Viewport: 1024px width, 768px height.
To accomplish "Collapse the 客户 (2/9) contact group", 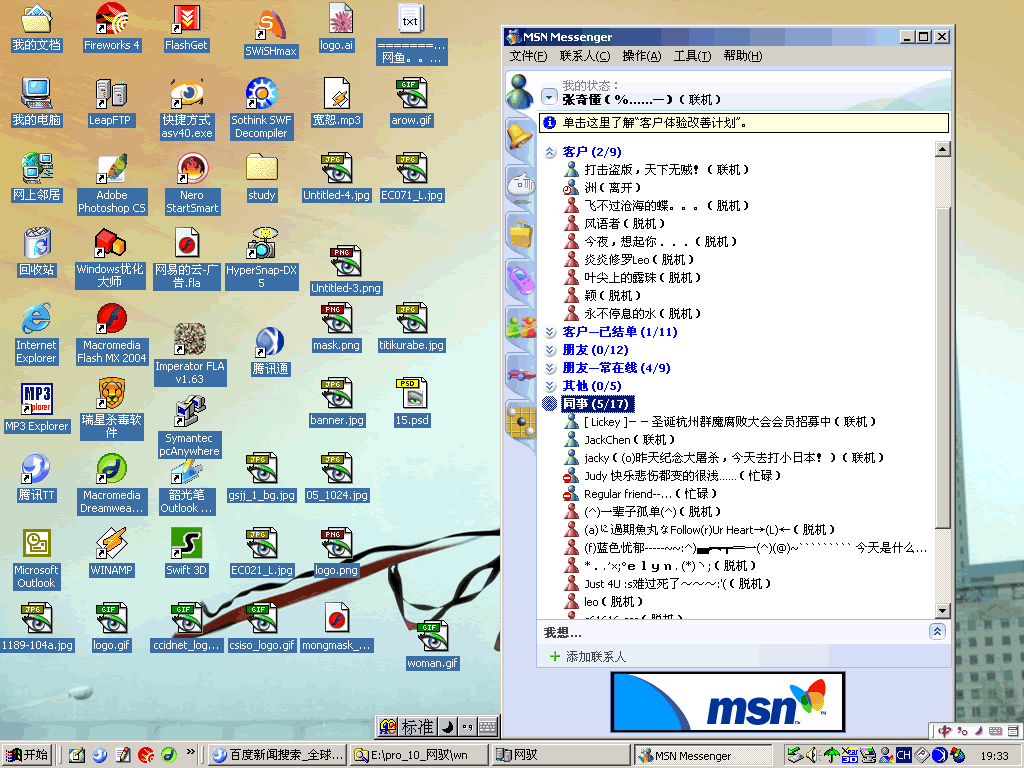I will (x=550, y=152).
